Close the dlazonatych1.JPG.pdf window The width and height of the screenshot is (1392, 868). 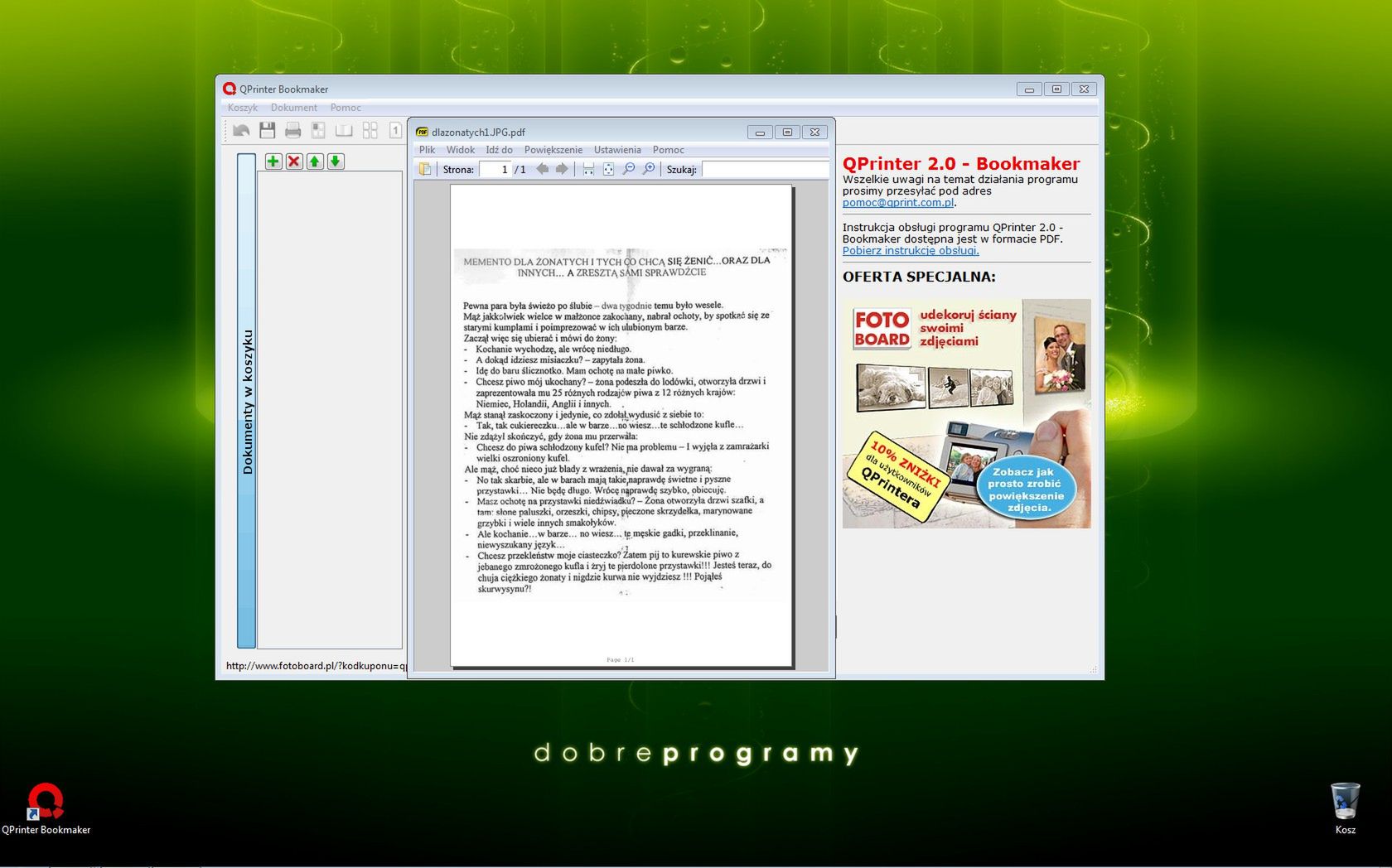pos(814,132)
